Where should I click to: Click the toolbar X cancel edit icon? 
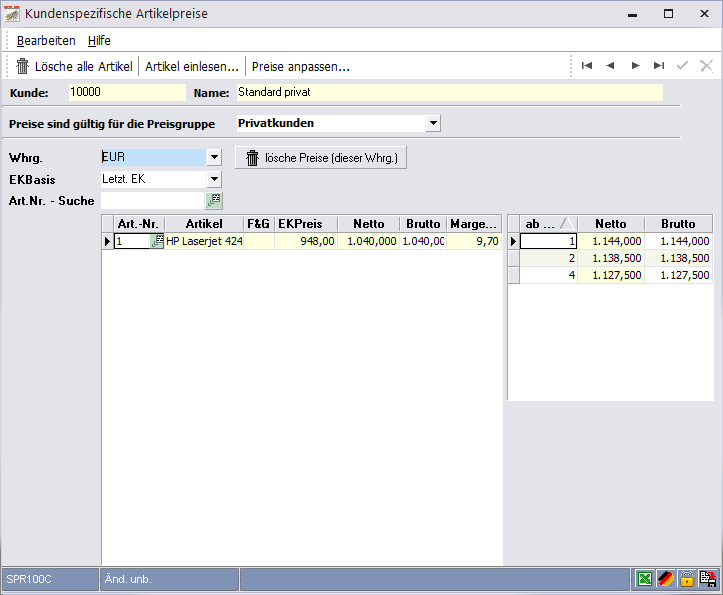click(706, 65)
